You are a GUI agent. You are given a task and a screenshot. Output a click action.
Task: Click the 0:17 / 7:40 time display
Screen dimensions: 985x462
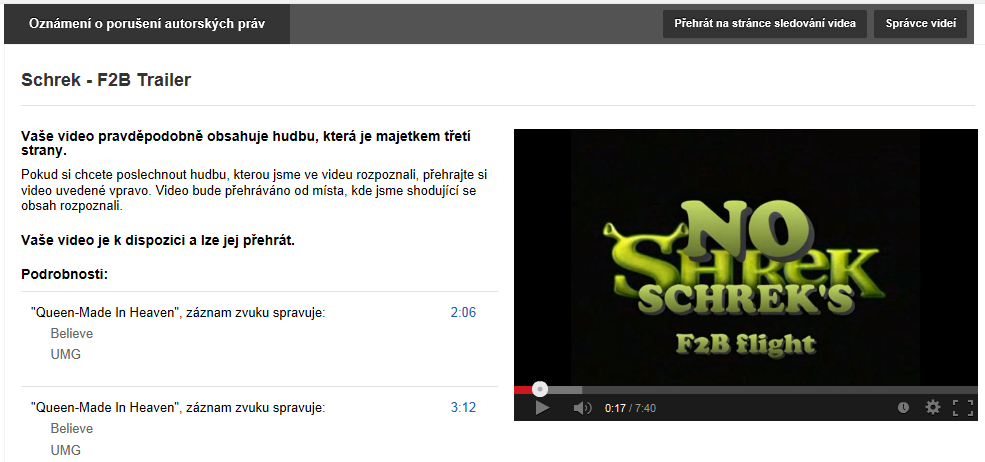tap(630, 408)
